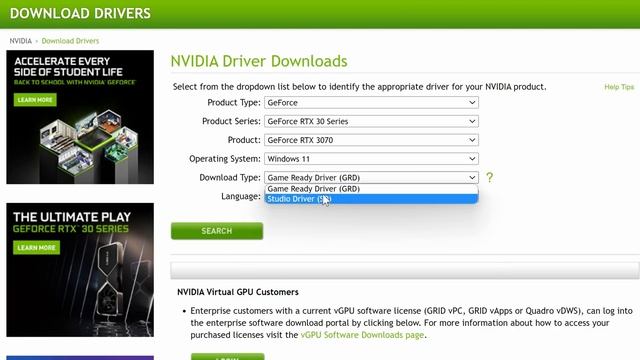Click the green SEARCH button
This screenshot has width=640, height=360.
tap(217, 231)
